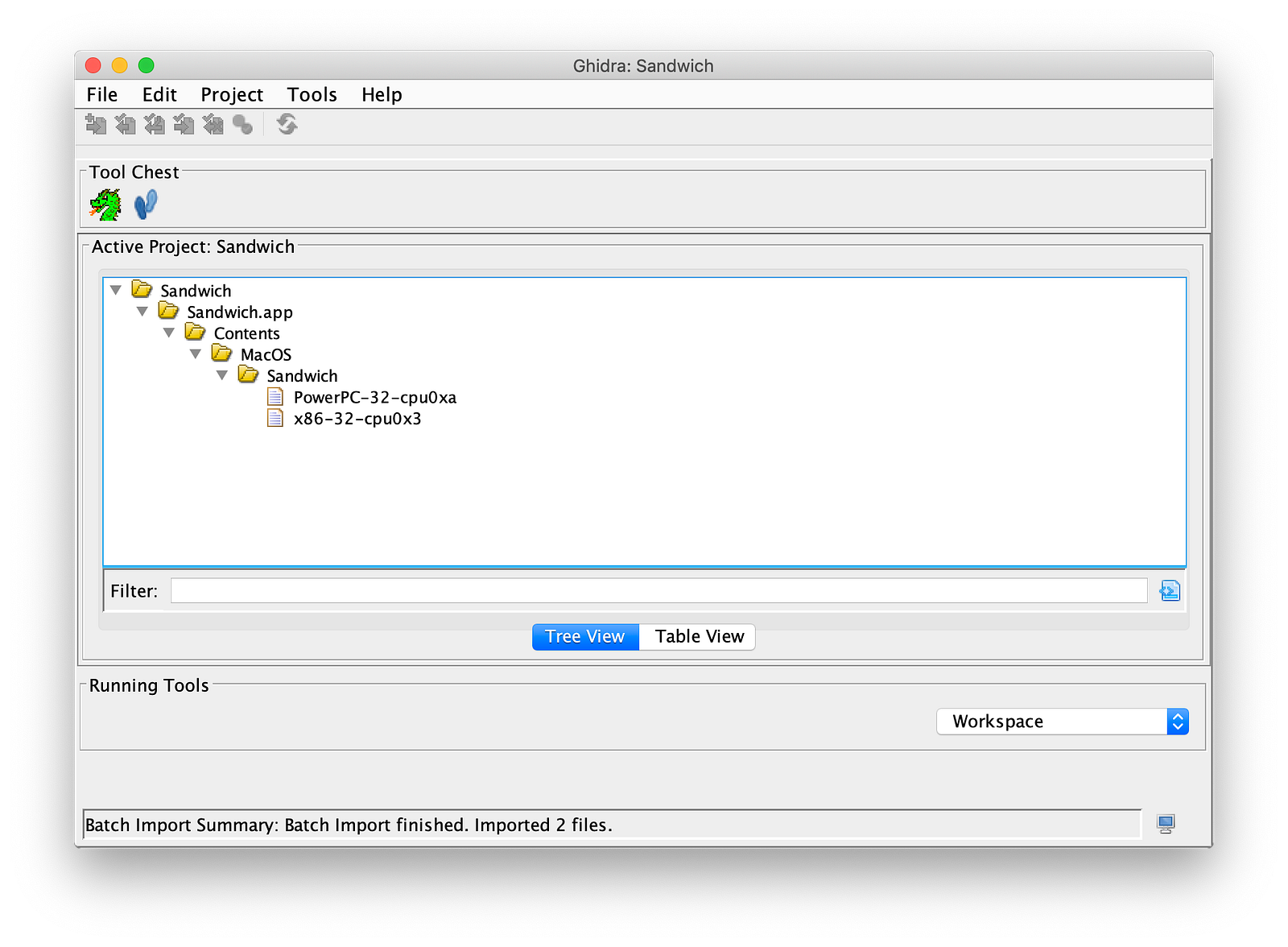
Task: Collapse the Sandwich.app folder node
Action: (142, 312)
